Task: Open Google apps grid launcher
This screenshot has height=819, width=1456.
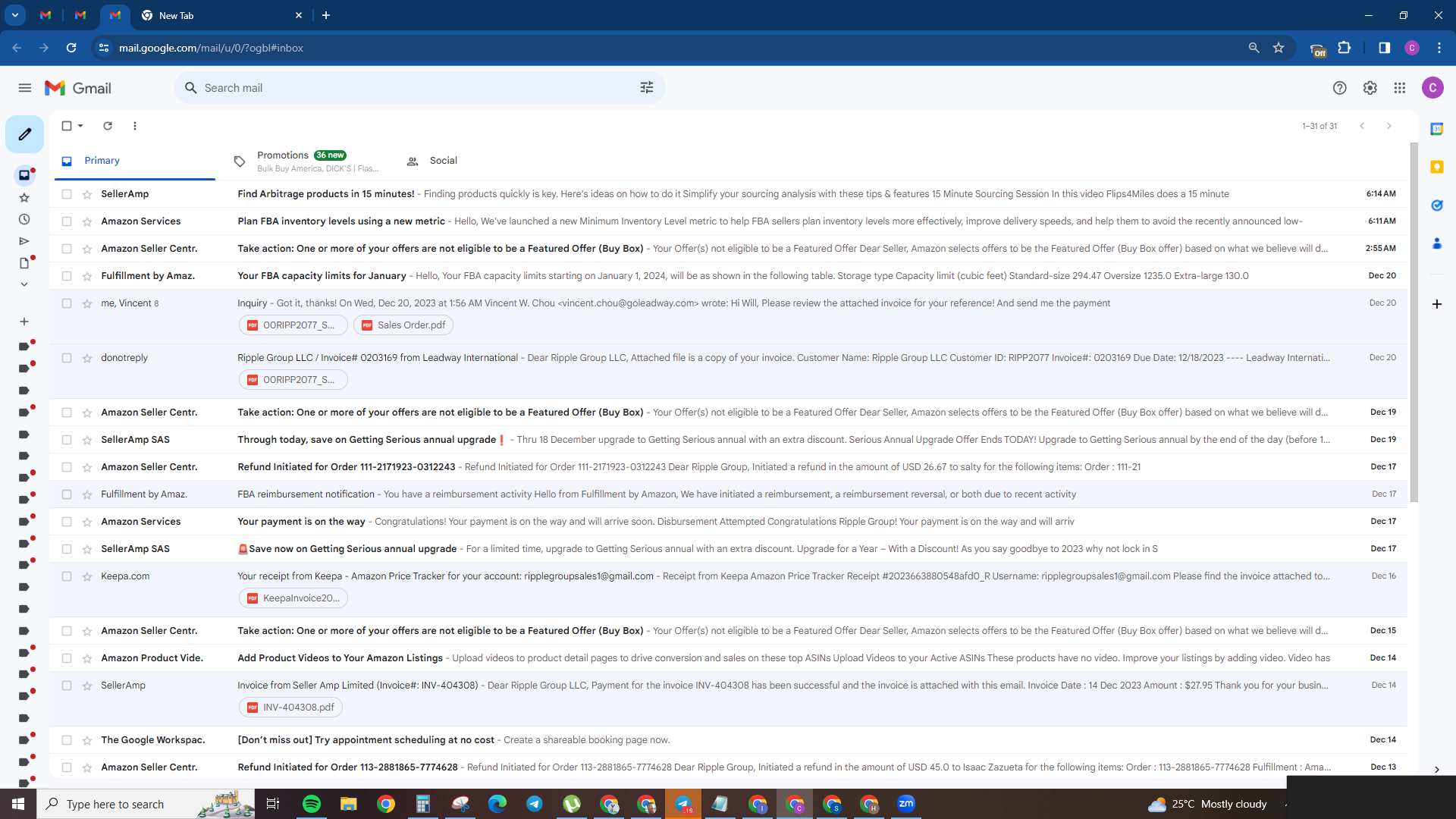Action: click(1400, 88)
